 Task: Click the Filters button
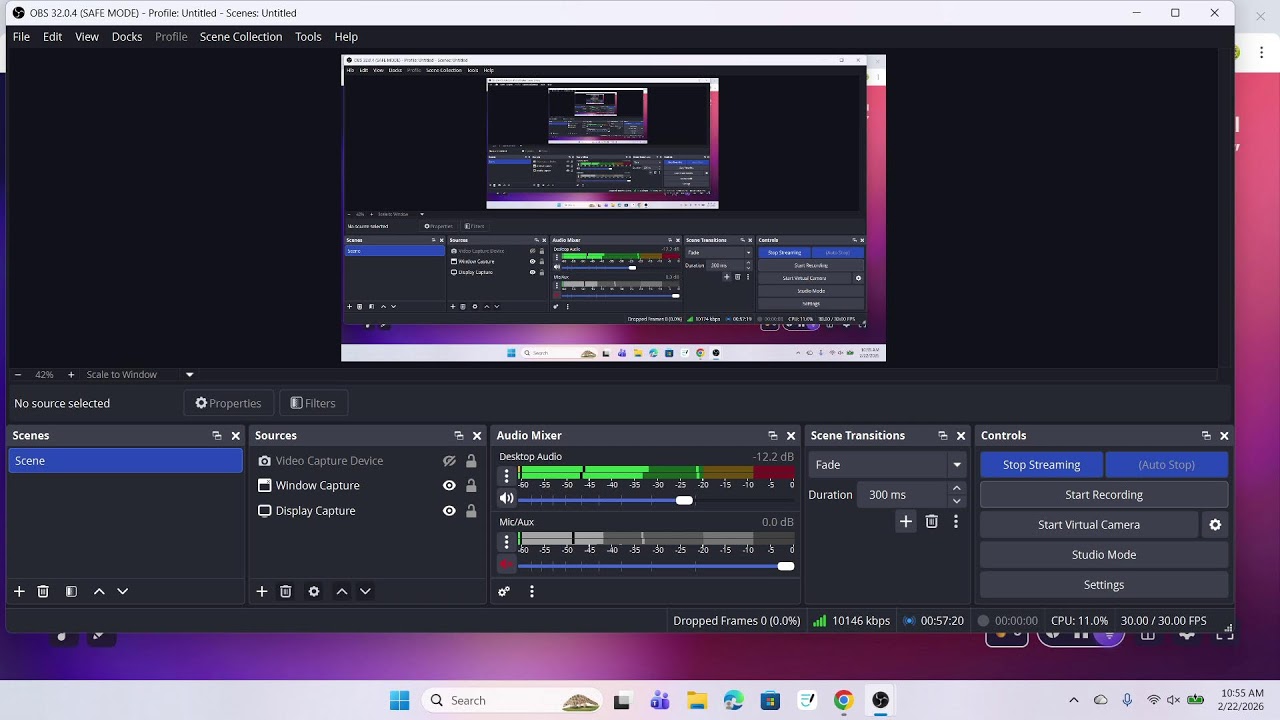pyautogui.click(x=313, y=403)
